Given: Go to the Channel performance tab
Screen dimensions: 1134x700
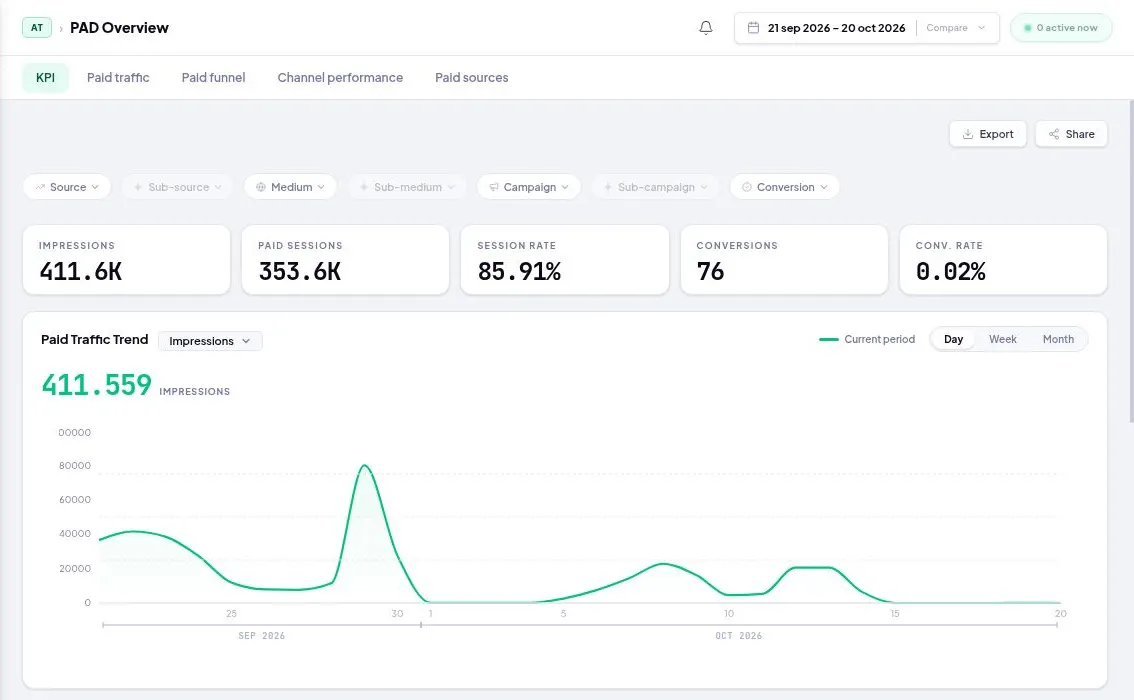Looking at the screenshot, I should pyautogui.click(x=340, y=77).
